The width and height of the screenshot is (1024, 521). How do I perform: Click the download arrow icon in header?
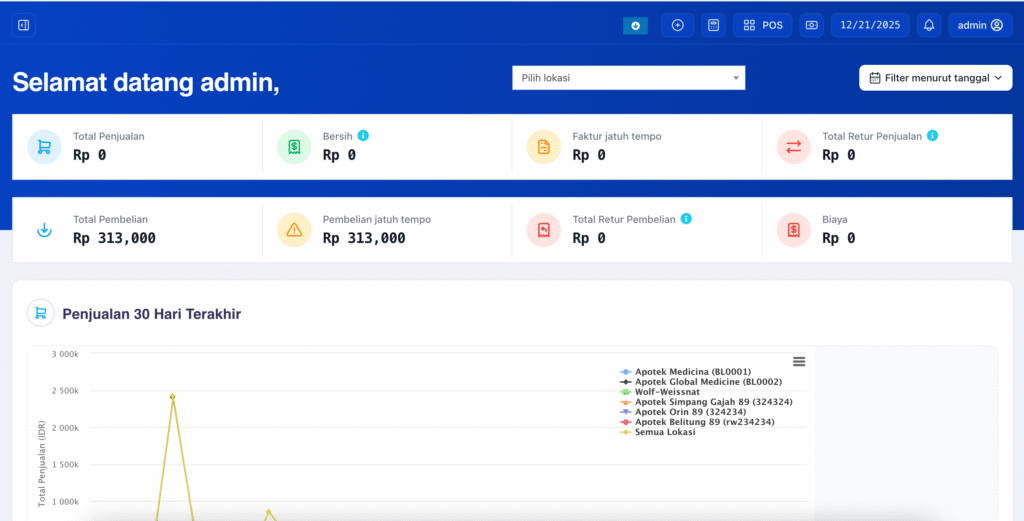[x=635, y=26]
